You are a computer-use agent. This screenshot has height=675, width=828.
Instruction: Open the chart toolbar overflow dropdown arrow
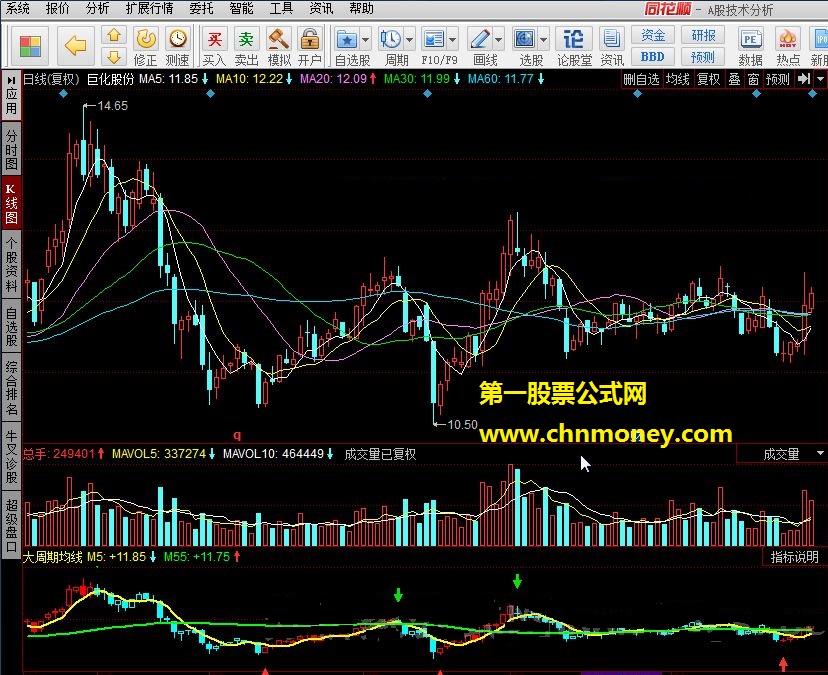coord(820,79)
